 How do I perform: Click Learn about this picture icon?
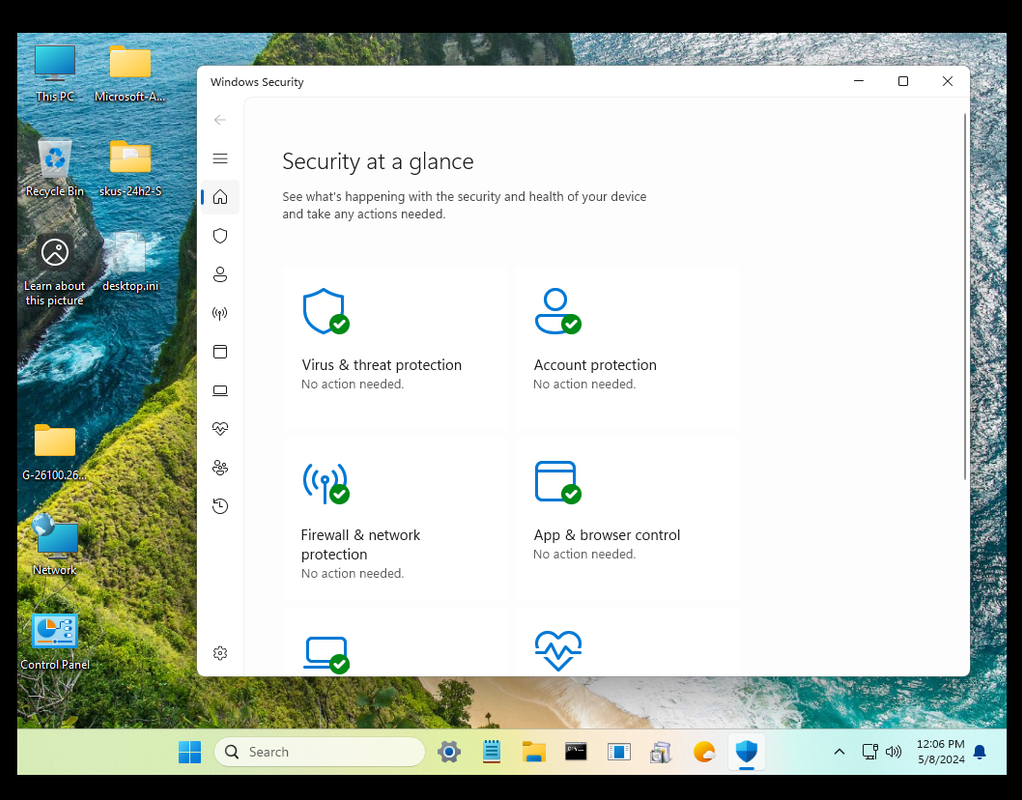55,270
